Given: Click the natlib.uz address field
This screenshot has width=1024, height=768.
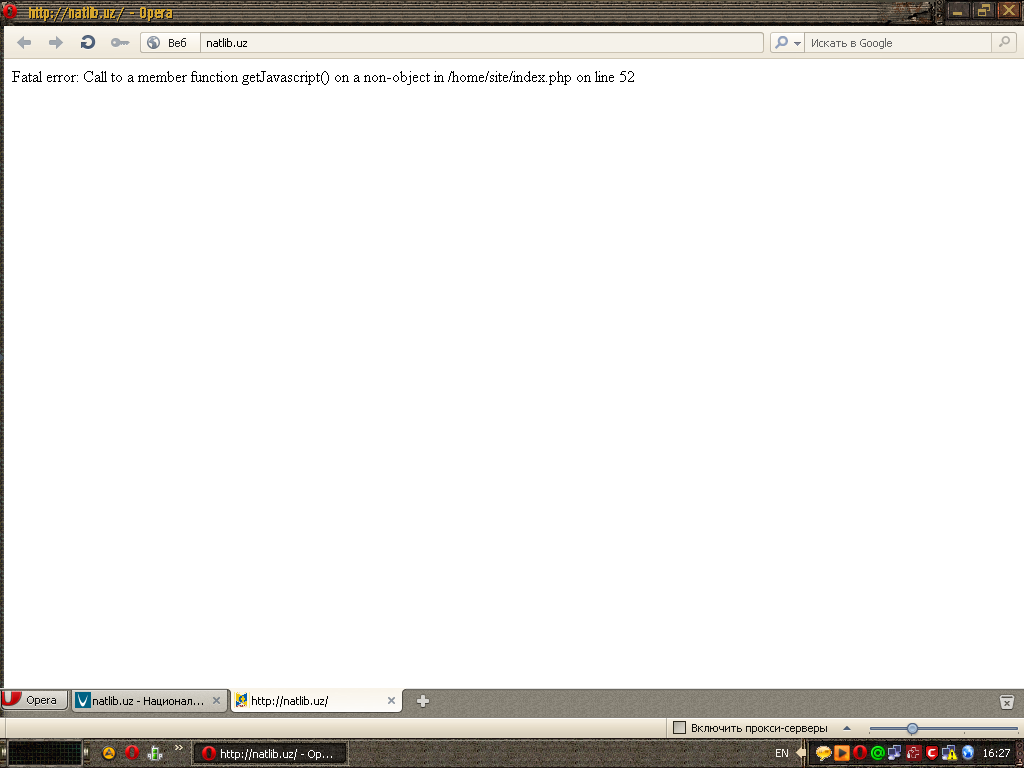Looking at the screenshot, I should tap(480, 43).
